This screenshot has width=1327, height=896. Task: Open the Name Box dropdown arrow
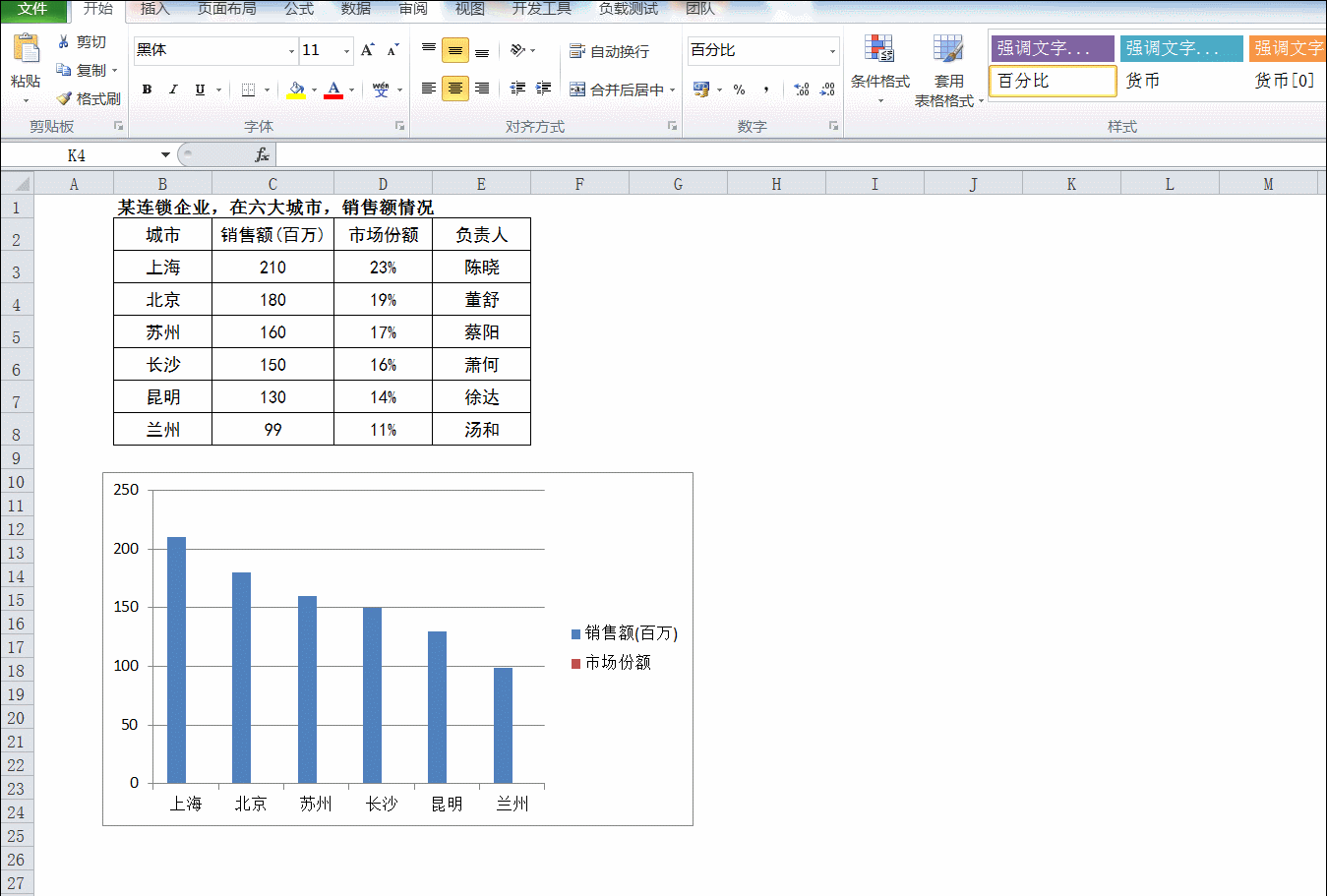coord(165,155)
